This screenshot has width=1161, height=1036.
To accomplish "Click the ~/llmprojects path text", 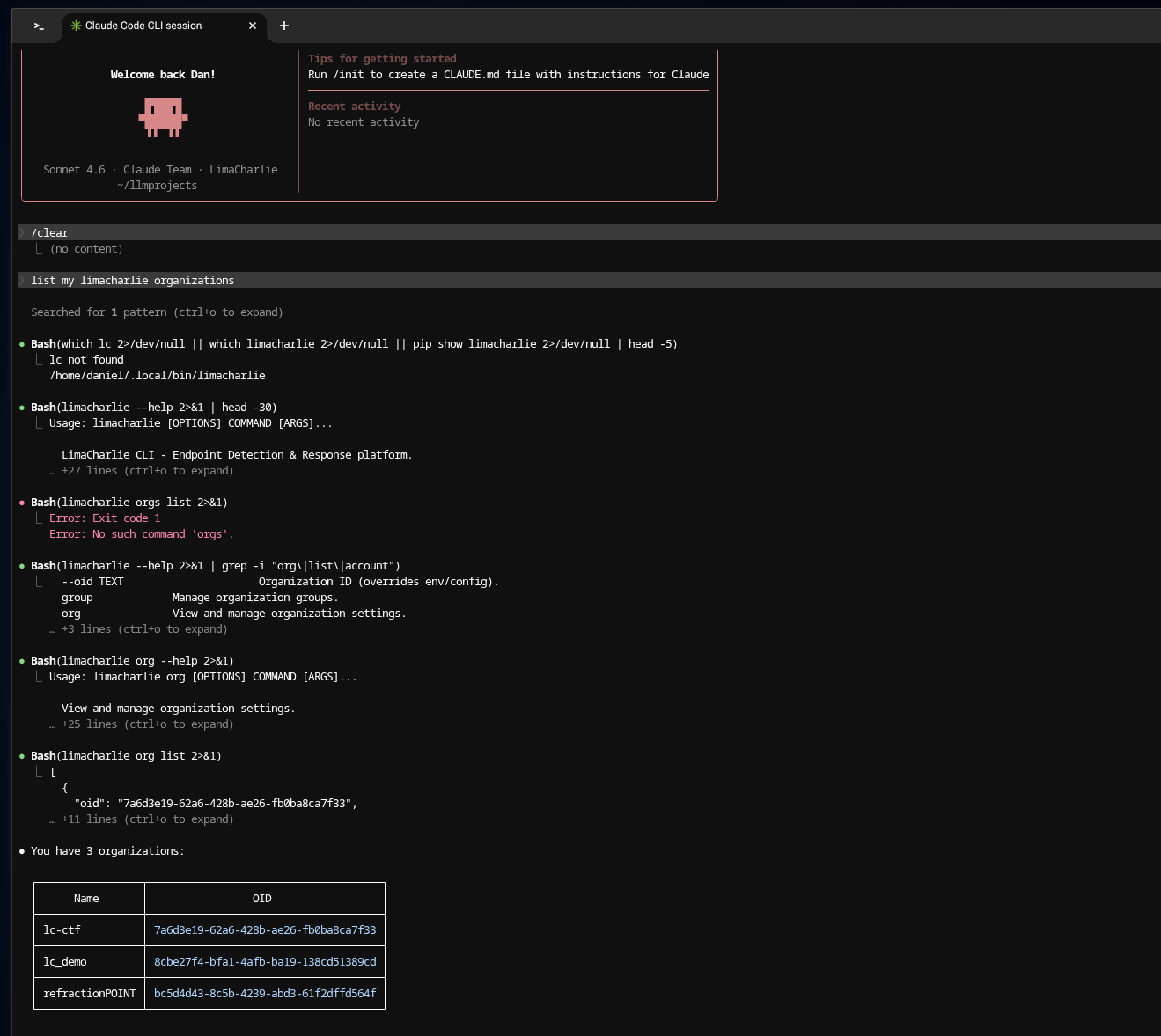I will coord(157,186).
